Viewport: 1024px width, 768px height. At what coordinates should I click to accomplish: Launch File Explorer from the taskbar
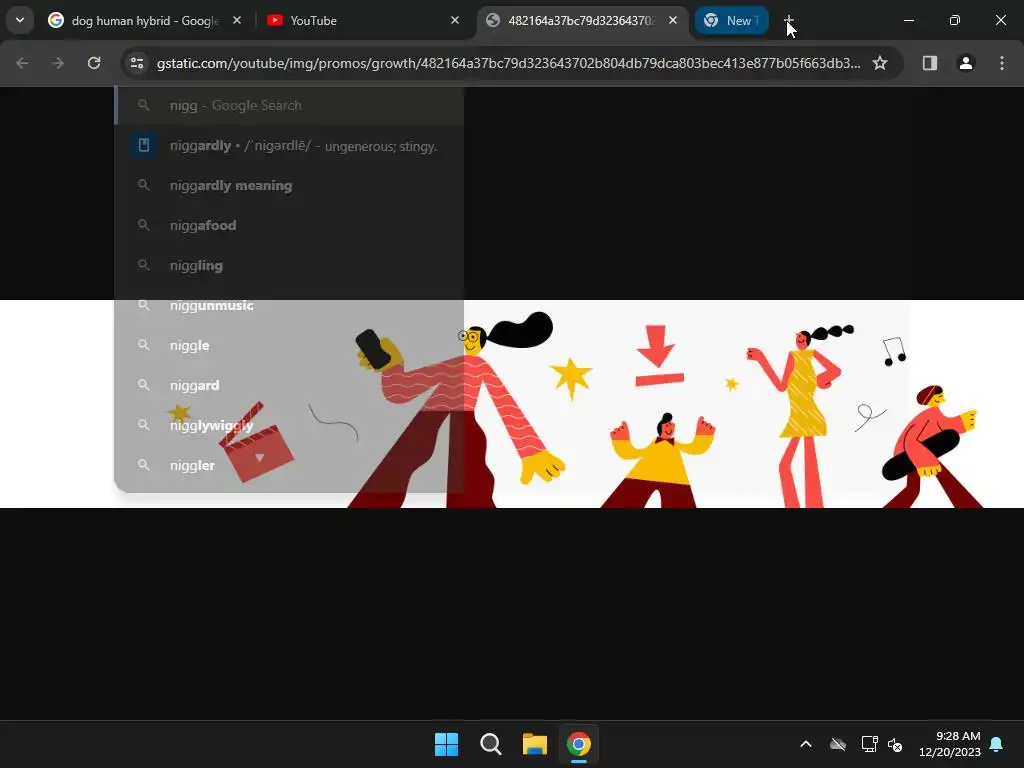[x=534, y=744]
